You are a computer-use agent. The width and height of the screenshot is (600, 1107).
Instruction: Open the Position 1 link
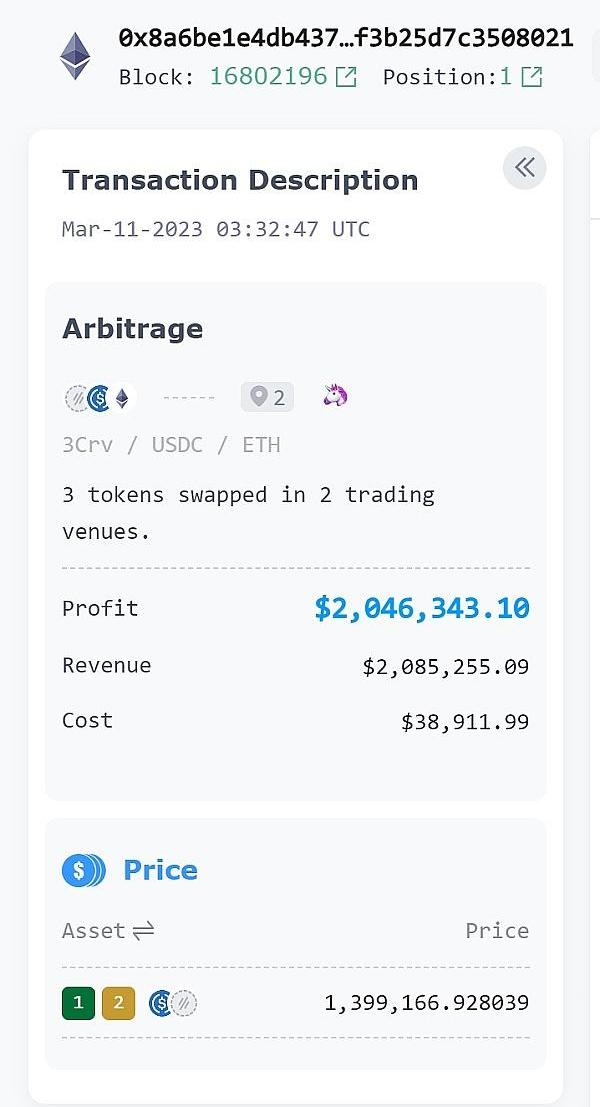point(505,76)
